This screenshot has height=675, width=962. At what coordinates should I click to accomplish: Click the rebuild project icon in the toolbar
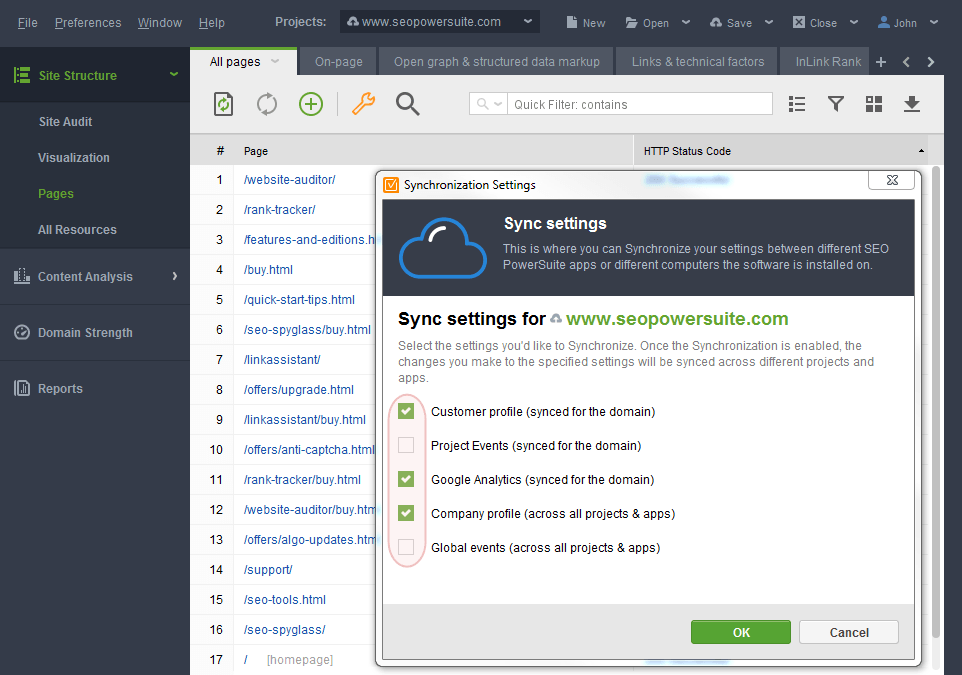223,104
